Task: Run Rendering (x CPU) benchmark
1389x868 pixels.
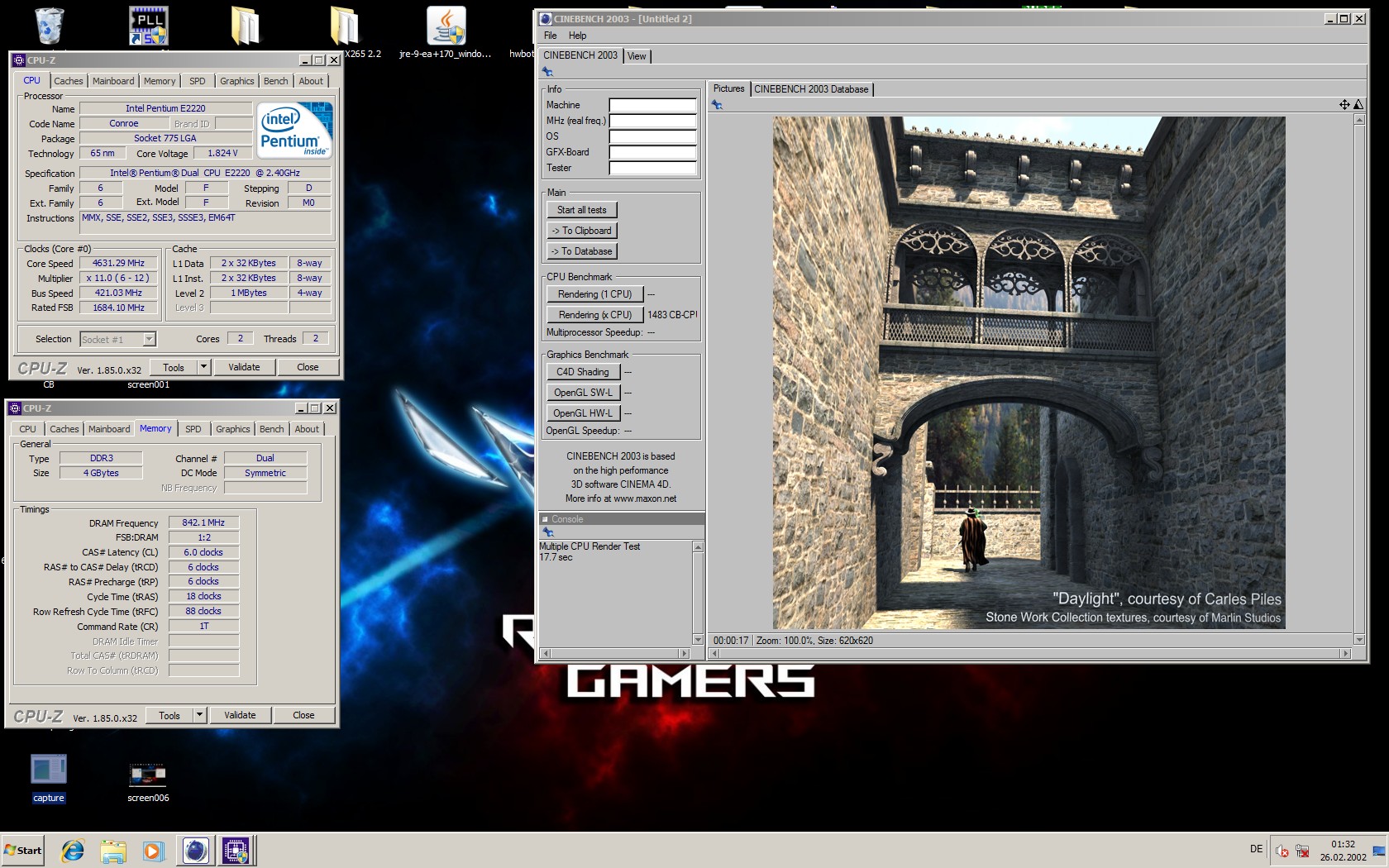Action: tap(594, 315)
